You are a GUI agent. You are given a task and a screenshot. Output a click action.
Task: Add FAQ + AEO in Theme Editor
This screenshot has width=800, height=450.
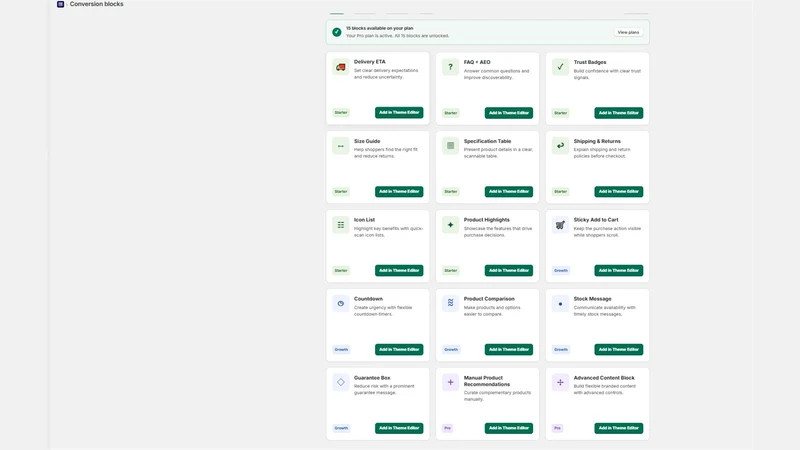tap(509, 113)
